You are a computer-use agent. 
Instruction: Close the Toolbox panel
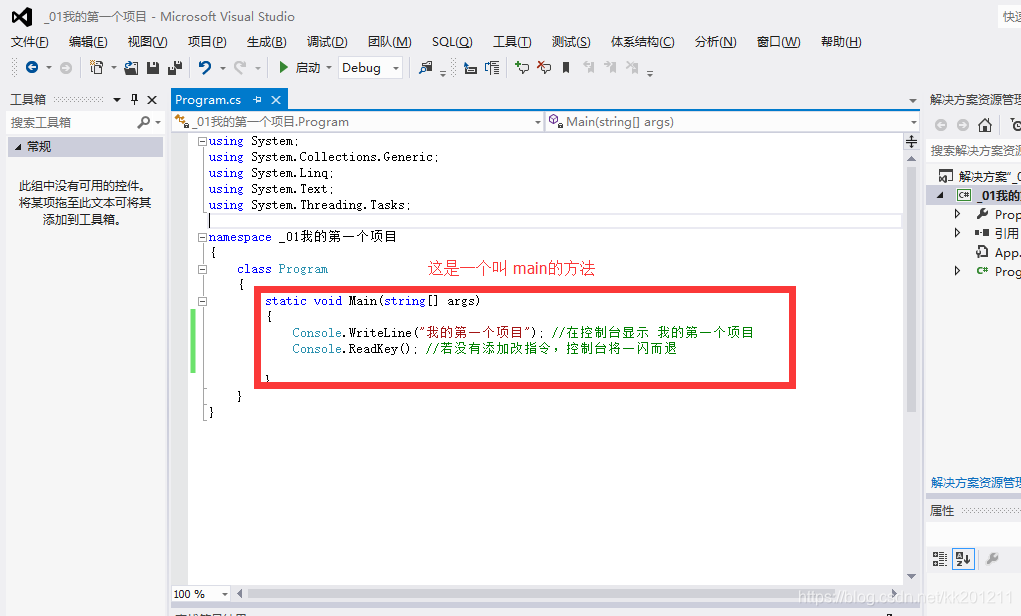point(152,100)
